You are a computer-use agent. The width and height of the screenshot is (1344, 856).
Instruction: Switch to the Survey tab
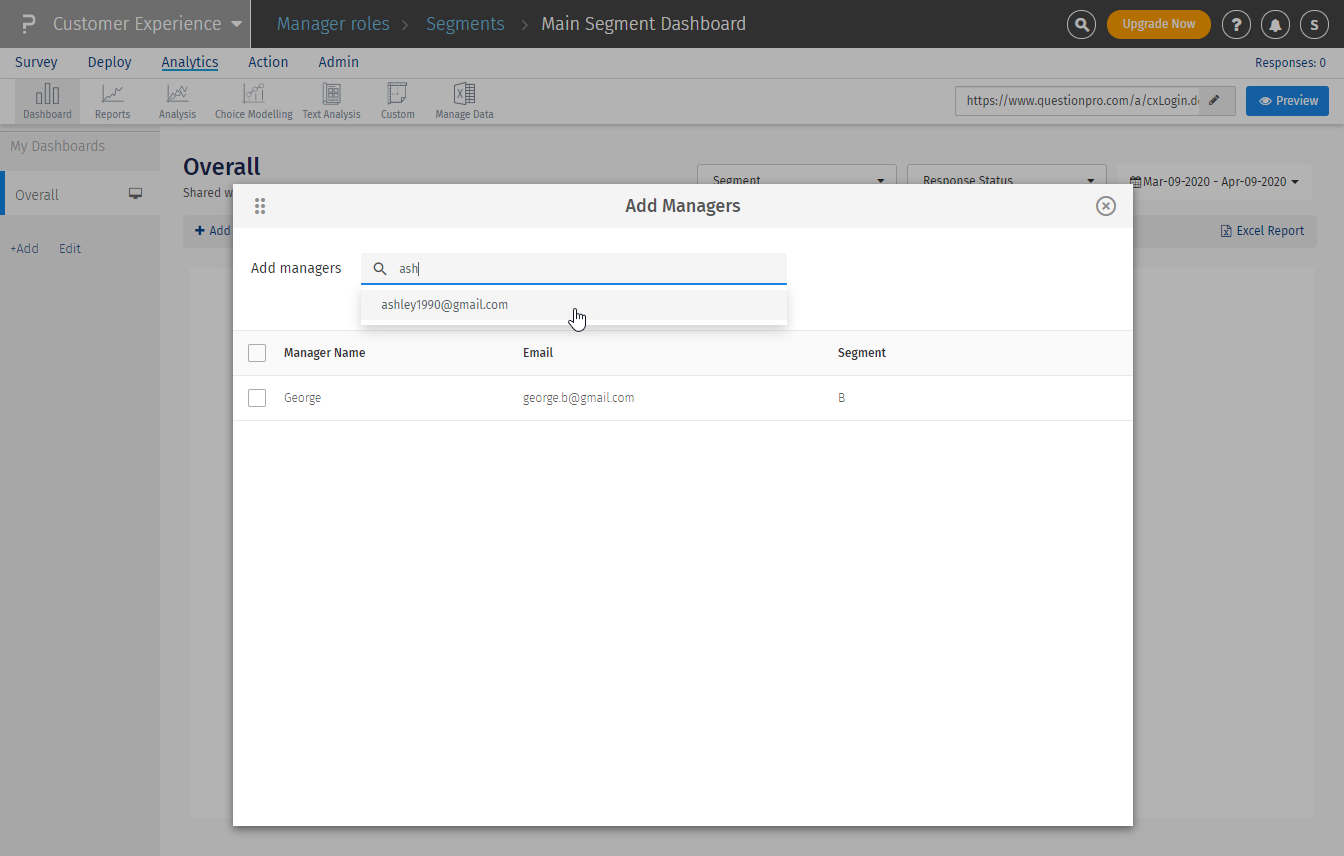(x=36, y=62)
